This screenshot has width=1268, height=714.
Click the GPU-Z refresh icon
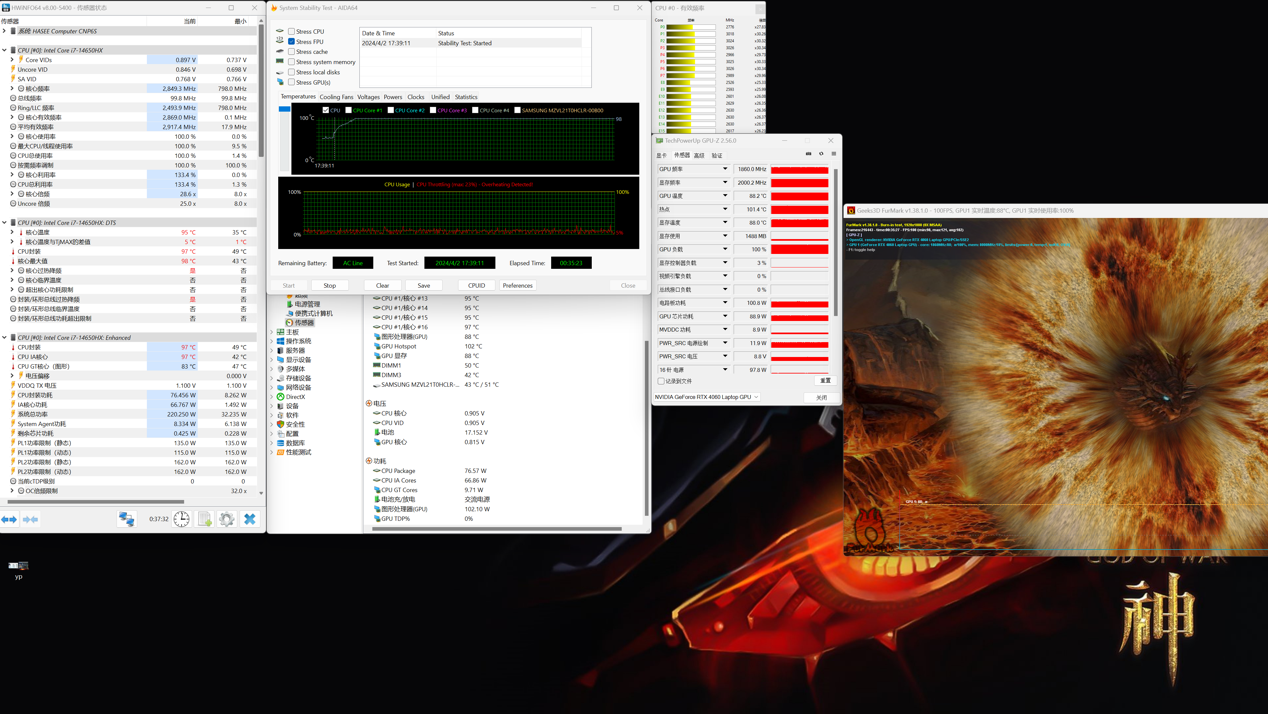coord(821,154)
